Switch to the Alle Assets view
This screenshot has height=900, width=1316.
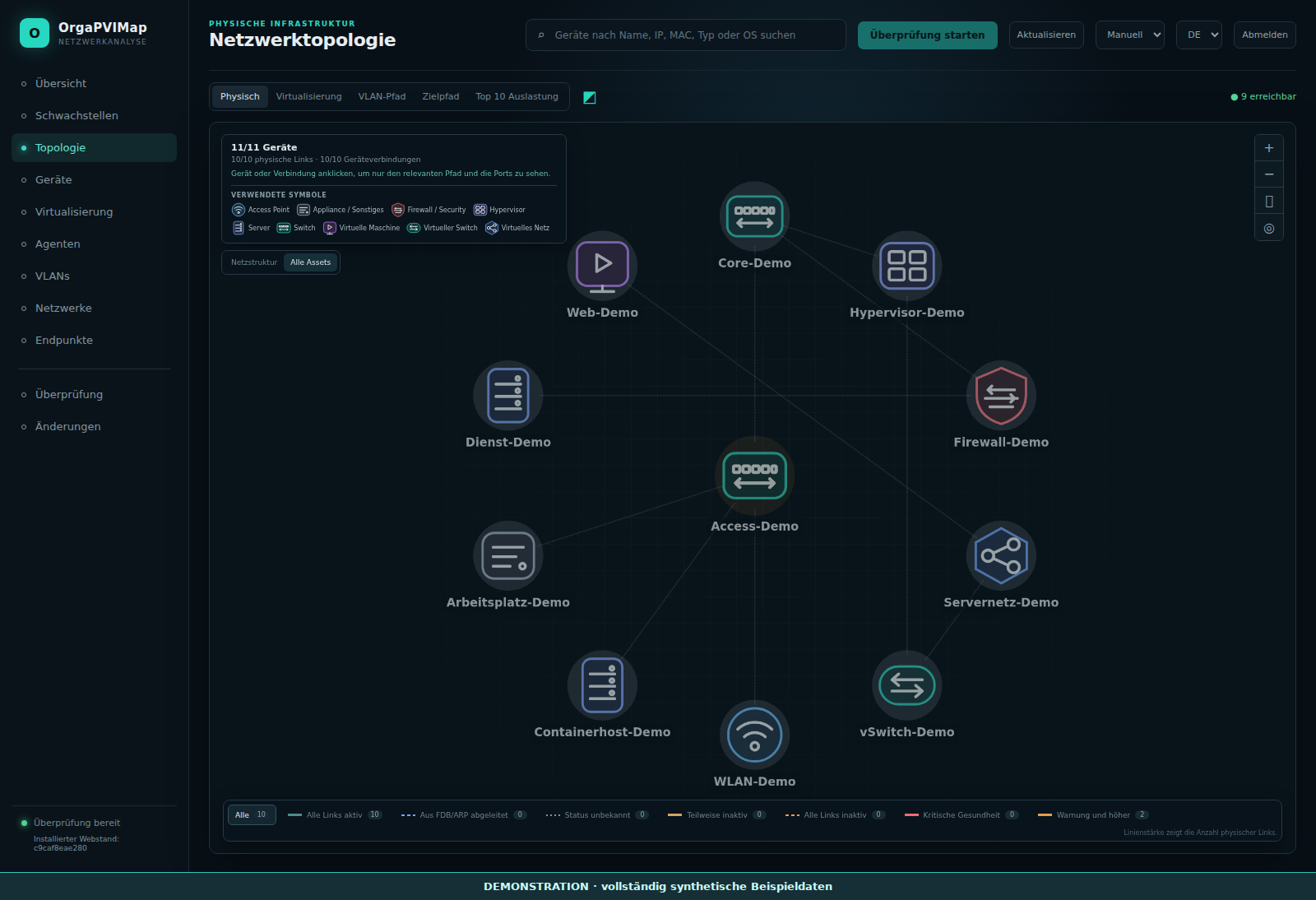310,262
